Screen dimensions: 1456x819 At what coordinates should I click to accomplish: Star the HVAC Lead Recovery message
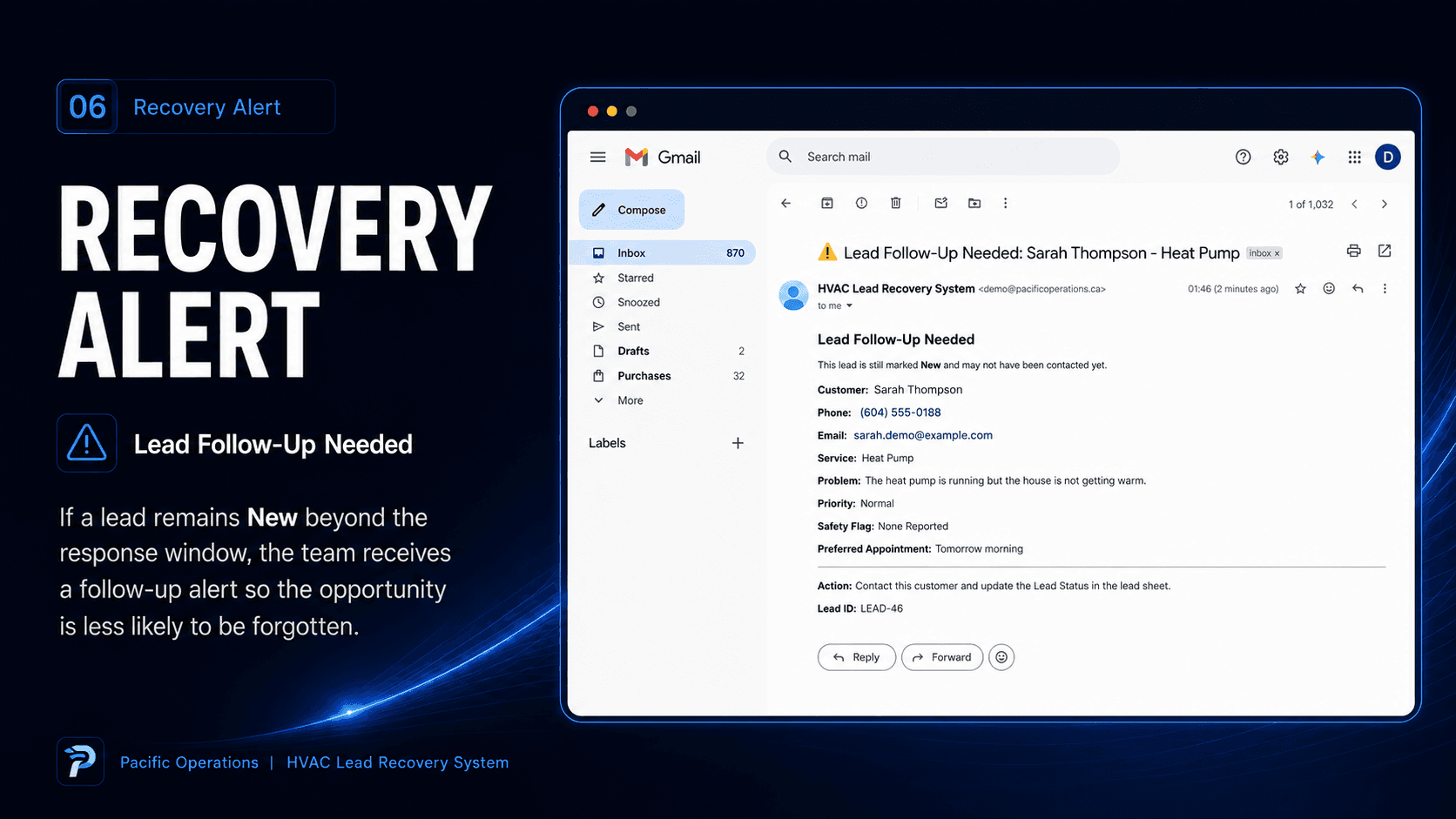tap(1300, 289)
